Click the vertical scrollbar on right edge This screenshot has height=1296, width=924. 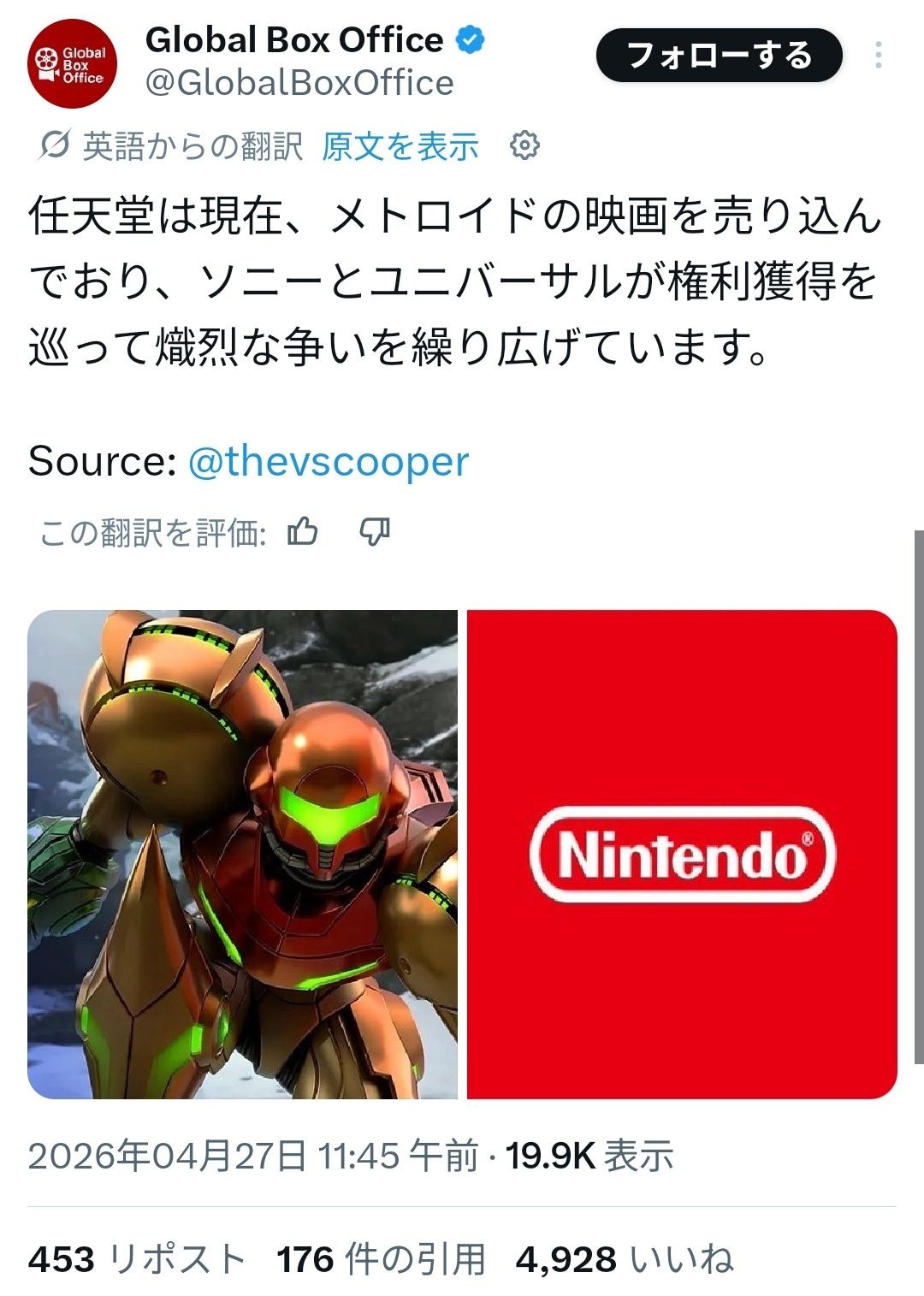(919, 796)
